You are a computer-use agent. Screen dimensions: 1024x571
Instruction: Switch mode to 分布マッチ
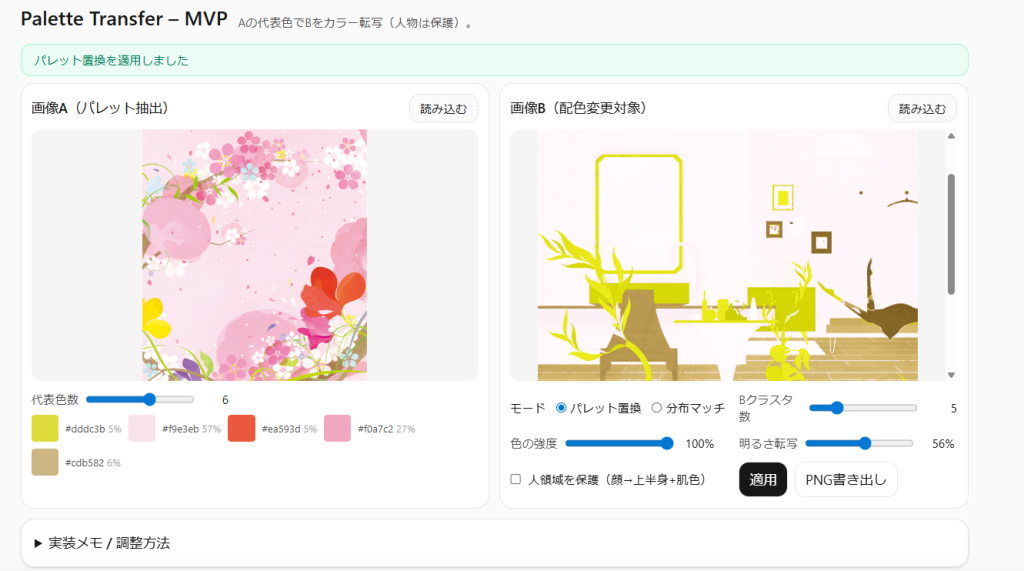tap(657, 408)
